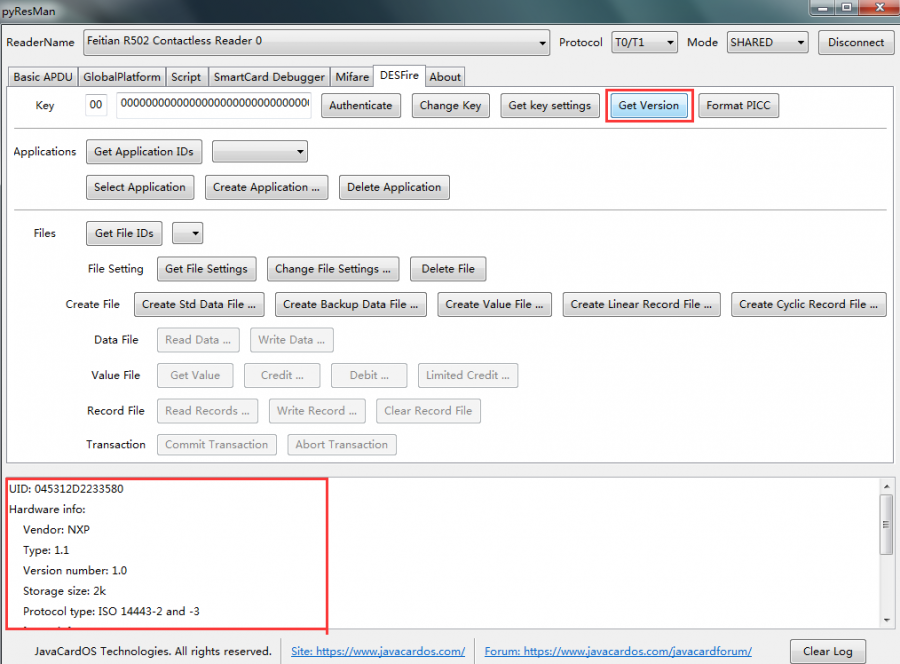Open the Mode SHARED dropdown
The image size is (900, 664).
pos(767,42)
